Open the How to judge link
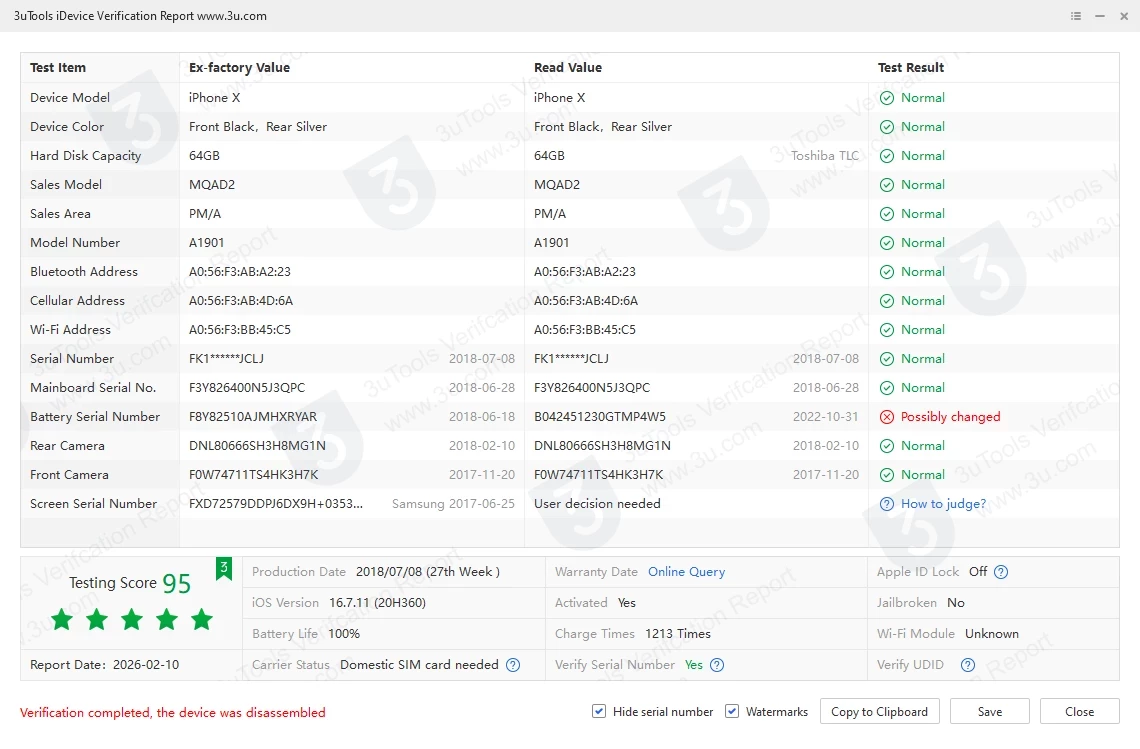 943,504
